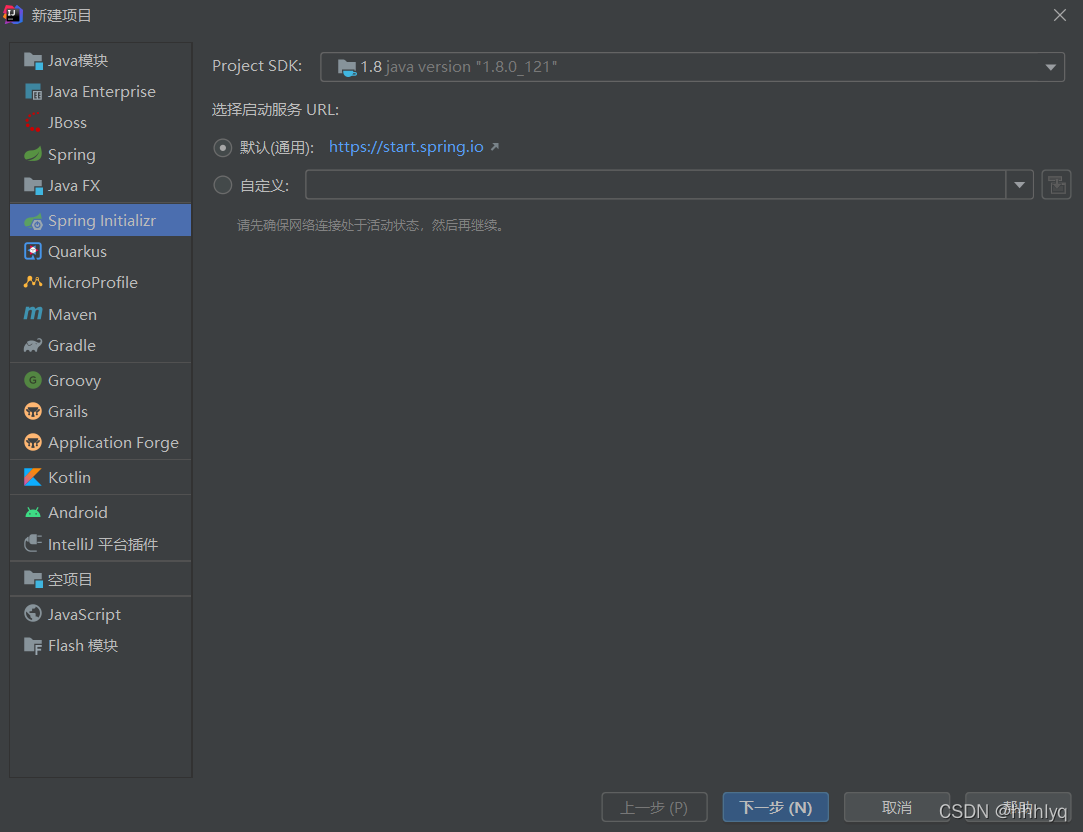Click the Groovy green G icon
Viewport: 1083px width, 832px height.
coord(32,380)
